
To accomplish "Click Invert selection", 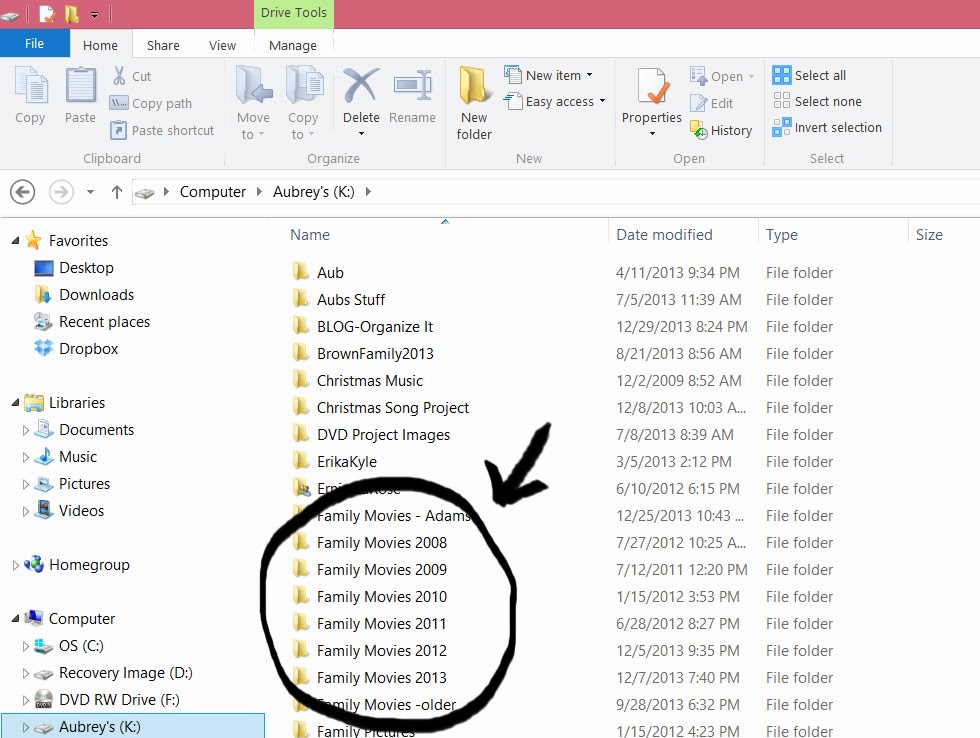I will [x=827, y=127].
